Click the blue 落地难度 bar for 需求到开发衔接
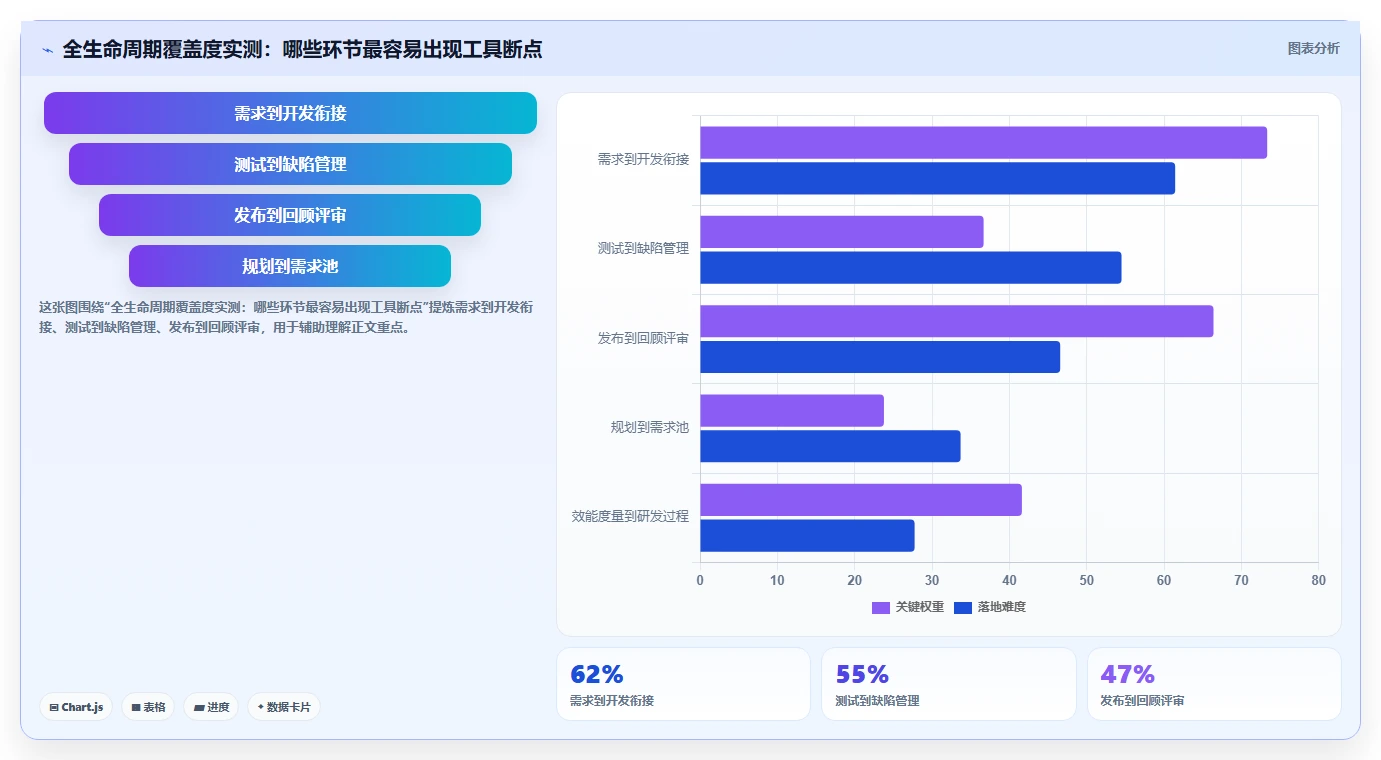The width and height of the screenshot is (1381, 760). [x=937, y=178]
